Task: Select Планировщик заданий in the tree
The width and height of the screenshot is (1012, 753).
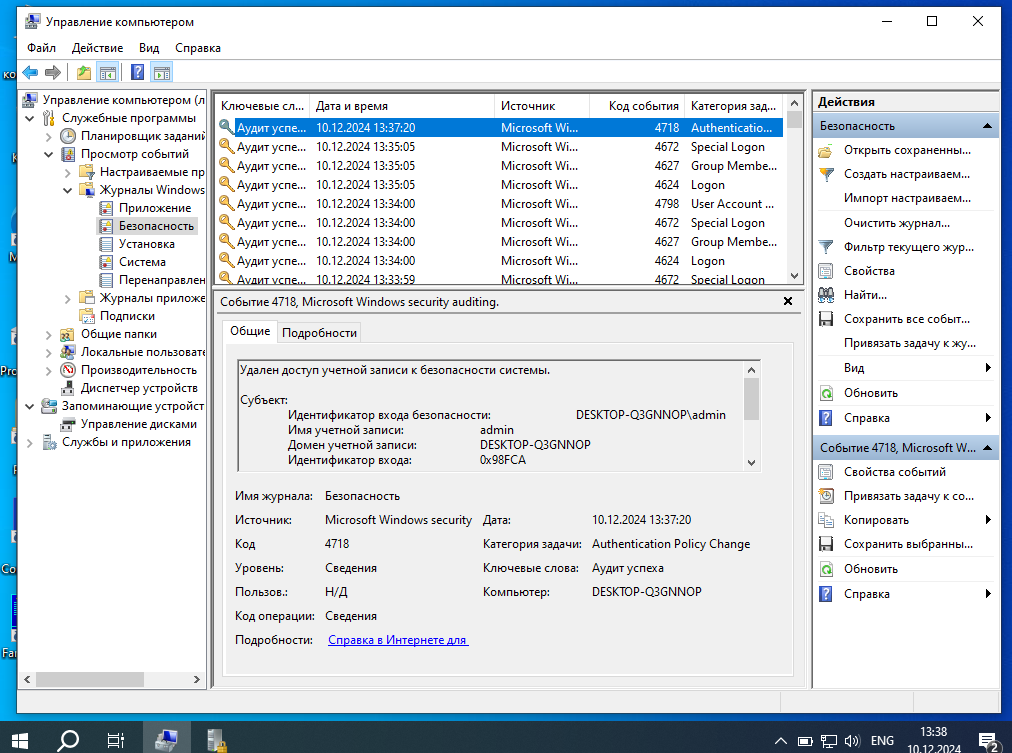Action: point(142,136)
